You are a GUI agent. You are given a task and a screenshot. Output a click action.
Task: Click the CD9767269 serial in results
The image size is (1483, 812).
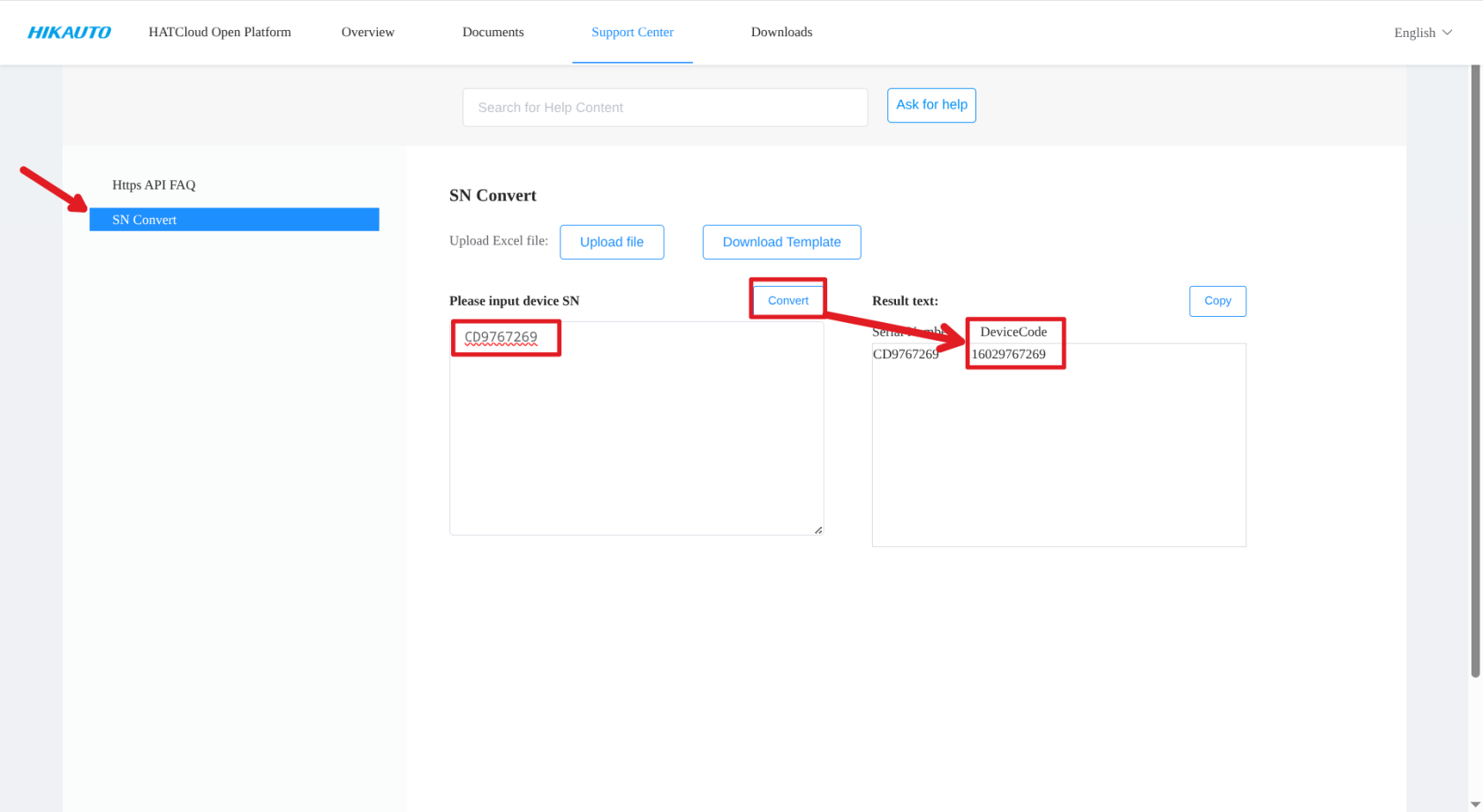click(906, 354)
